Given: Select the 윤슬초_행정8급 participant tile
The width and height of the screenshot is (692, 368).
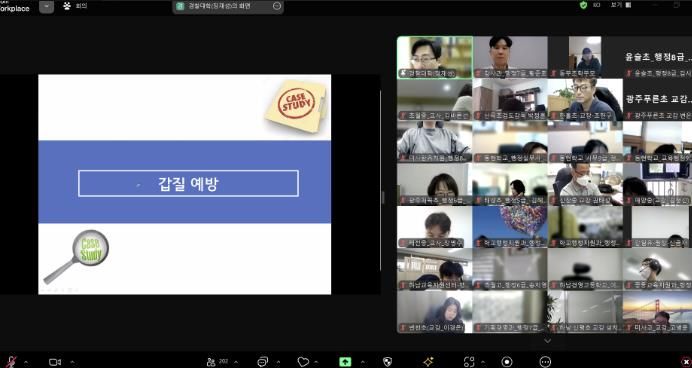Looking at the screenshot, I should pos(658,57).
